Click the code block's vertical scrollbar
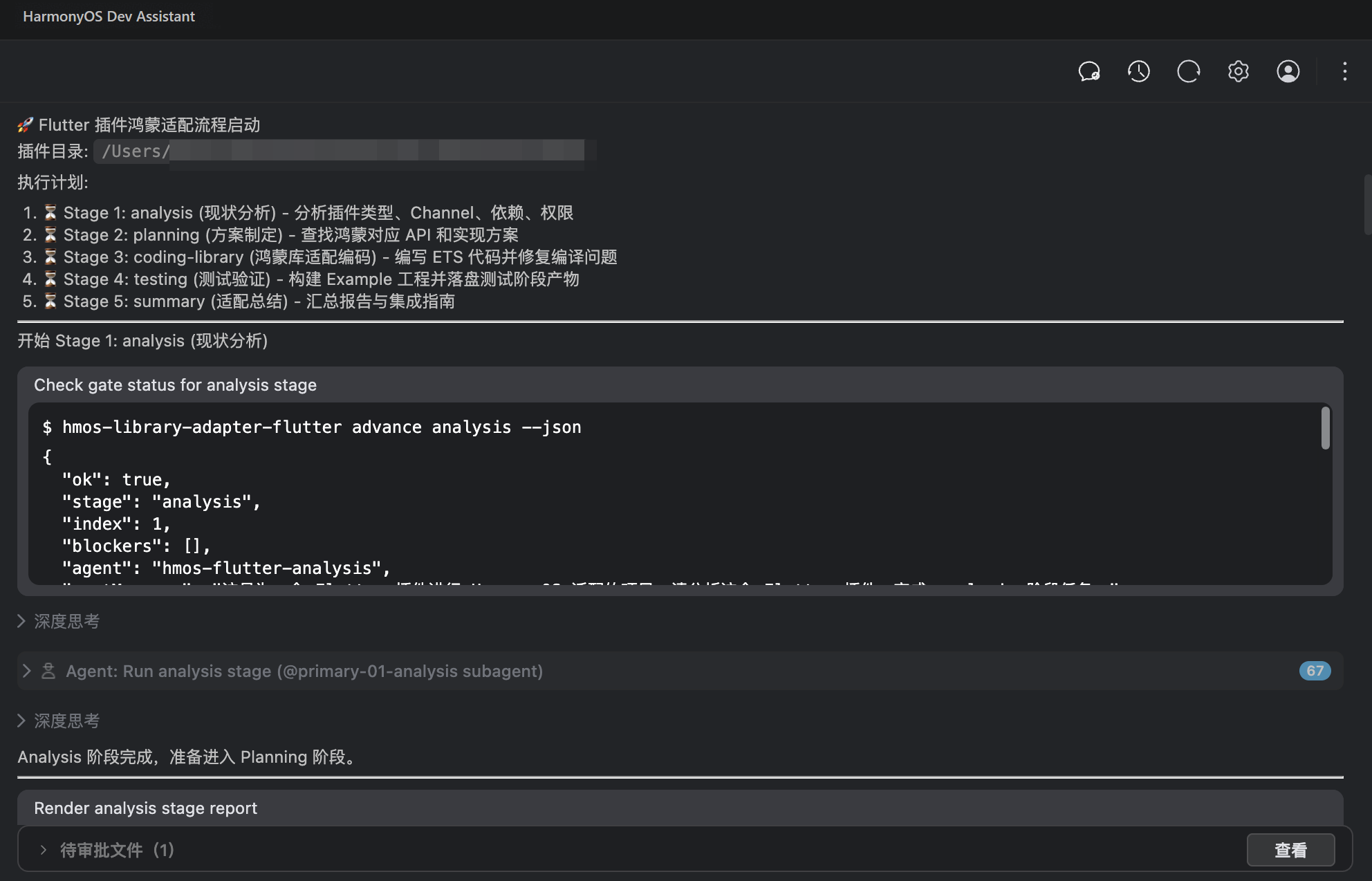The height and width of the screenshot is (881, 1372). click(x=1325, y=428)
